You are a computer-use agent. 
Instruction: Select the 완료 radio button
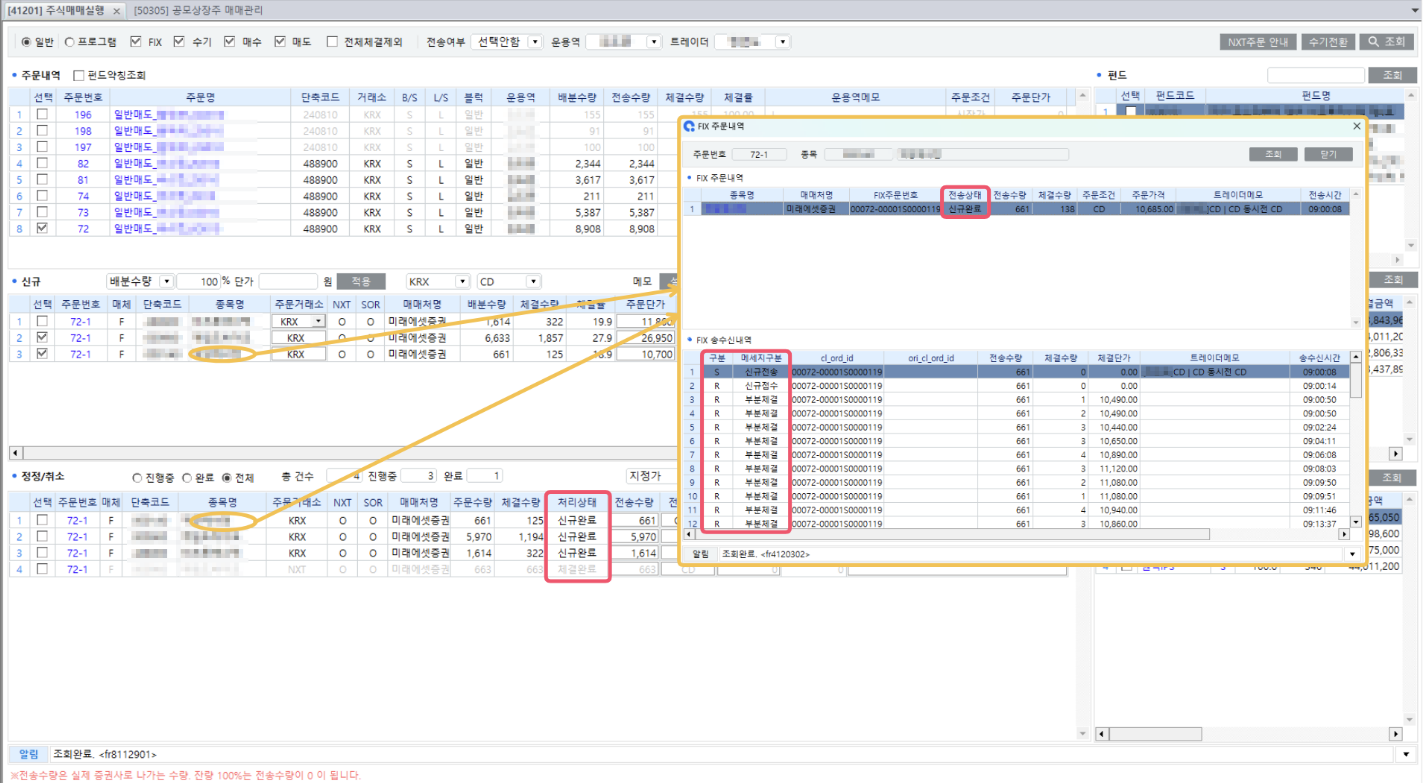coord(186,478)
